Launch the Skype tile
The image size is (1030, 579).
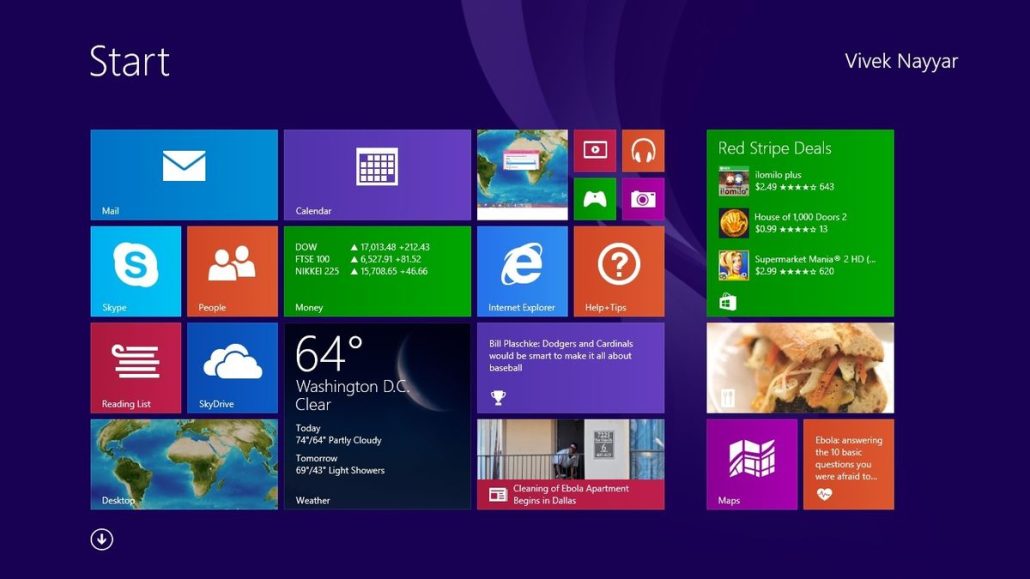click(136, 271)
